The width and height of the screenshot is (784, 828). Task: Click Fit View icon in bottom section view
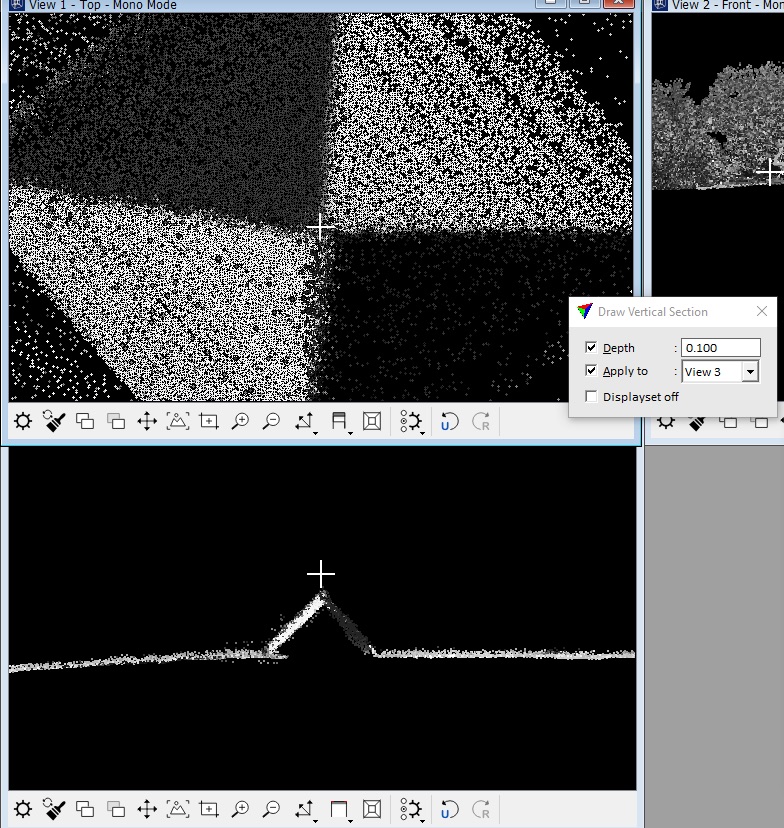pyautogui.click(x=178, y=809)
